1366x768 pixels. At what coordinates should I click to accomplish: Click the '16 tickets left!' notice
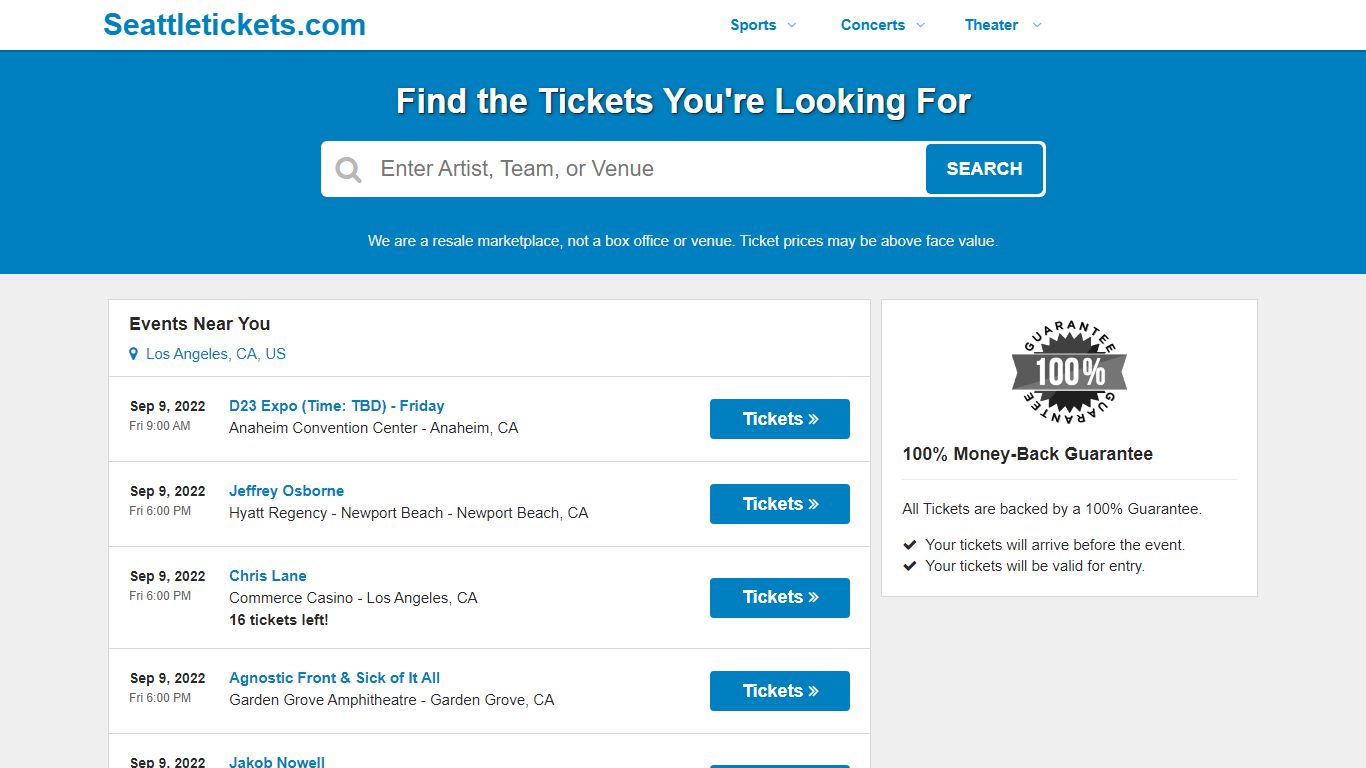tap(278, 620)
